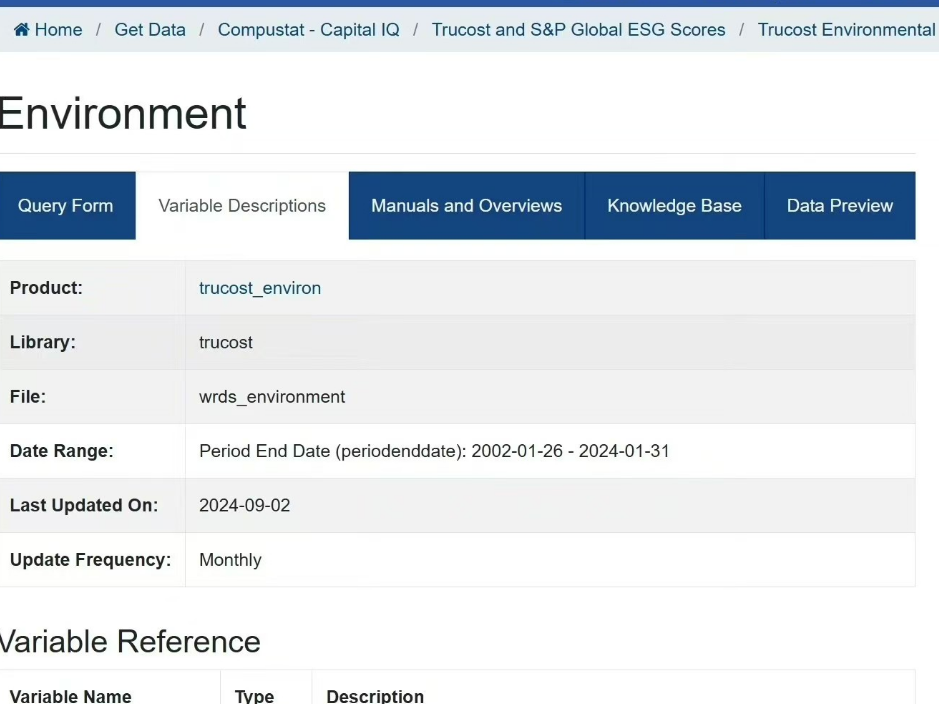Open the Get Data page

[150, 30]
